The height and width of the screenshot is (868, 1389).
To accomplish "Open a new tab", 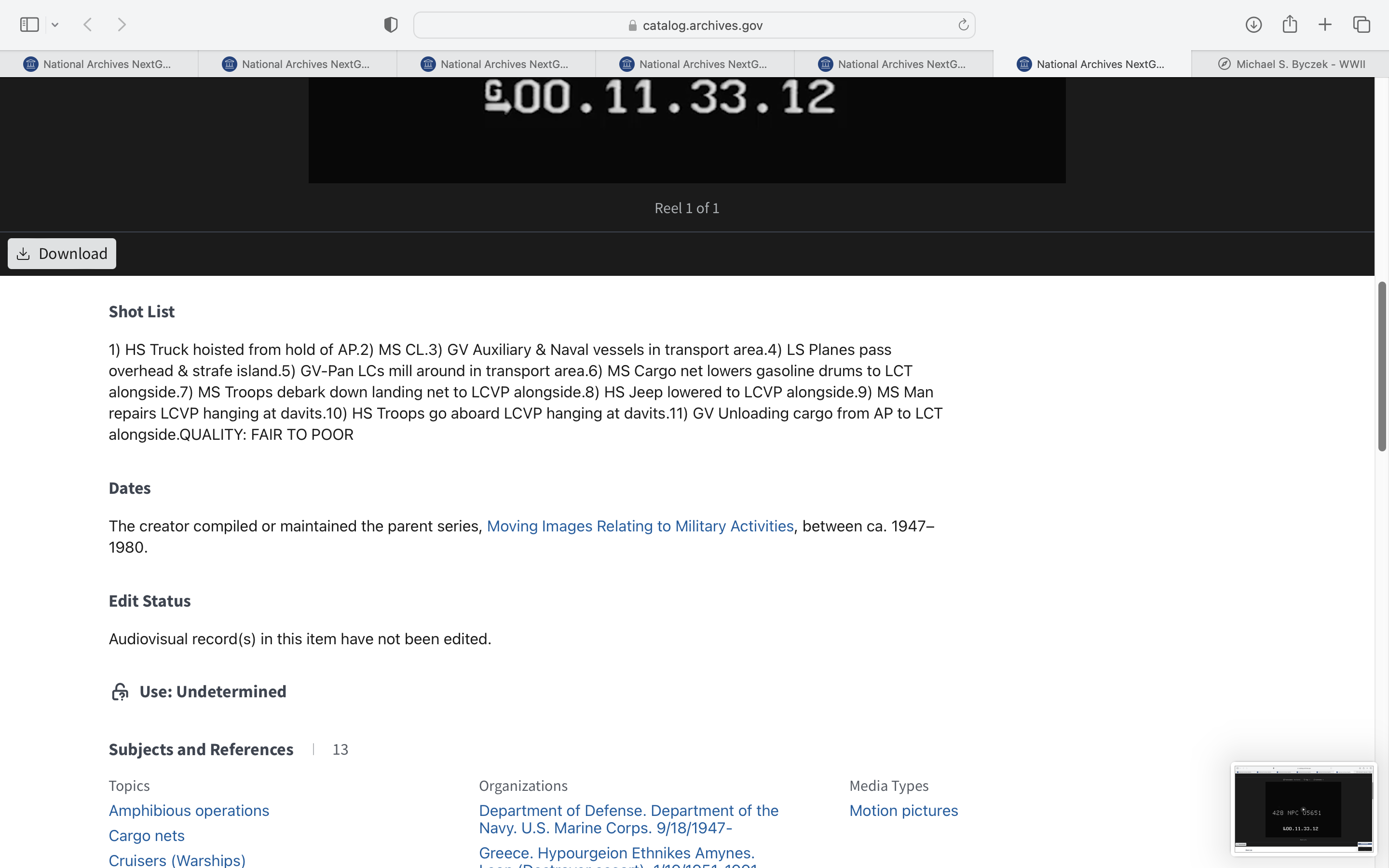I will (x=1325, y=25).
